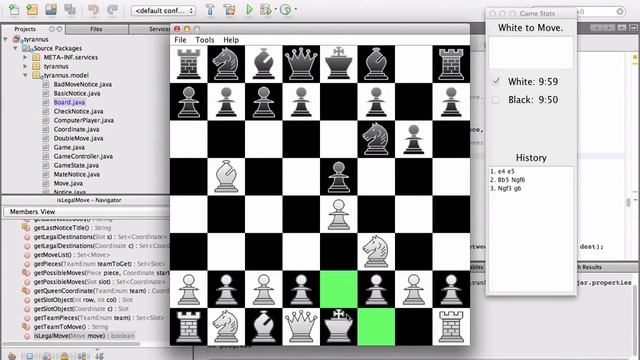
Task: Expand the META-INF.services package
Action: pos(25,58)
